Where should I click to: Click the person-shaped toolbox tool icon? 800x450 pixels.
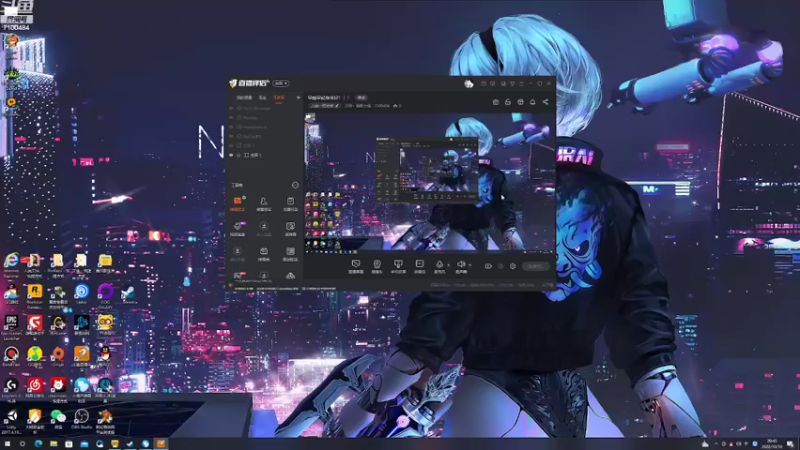[264, 204]
